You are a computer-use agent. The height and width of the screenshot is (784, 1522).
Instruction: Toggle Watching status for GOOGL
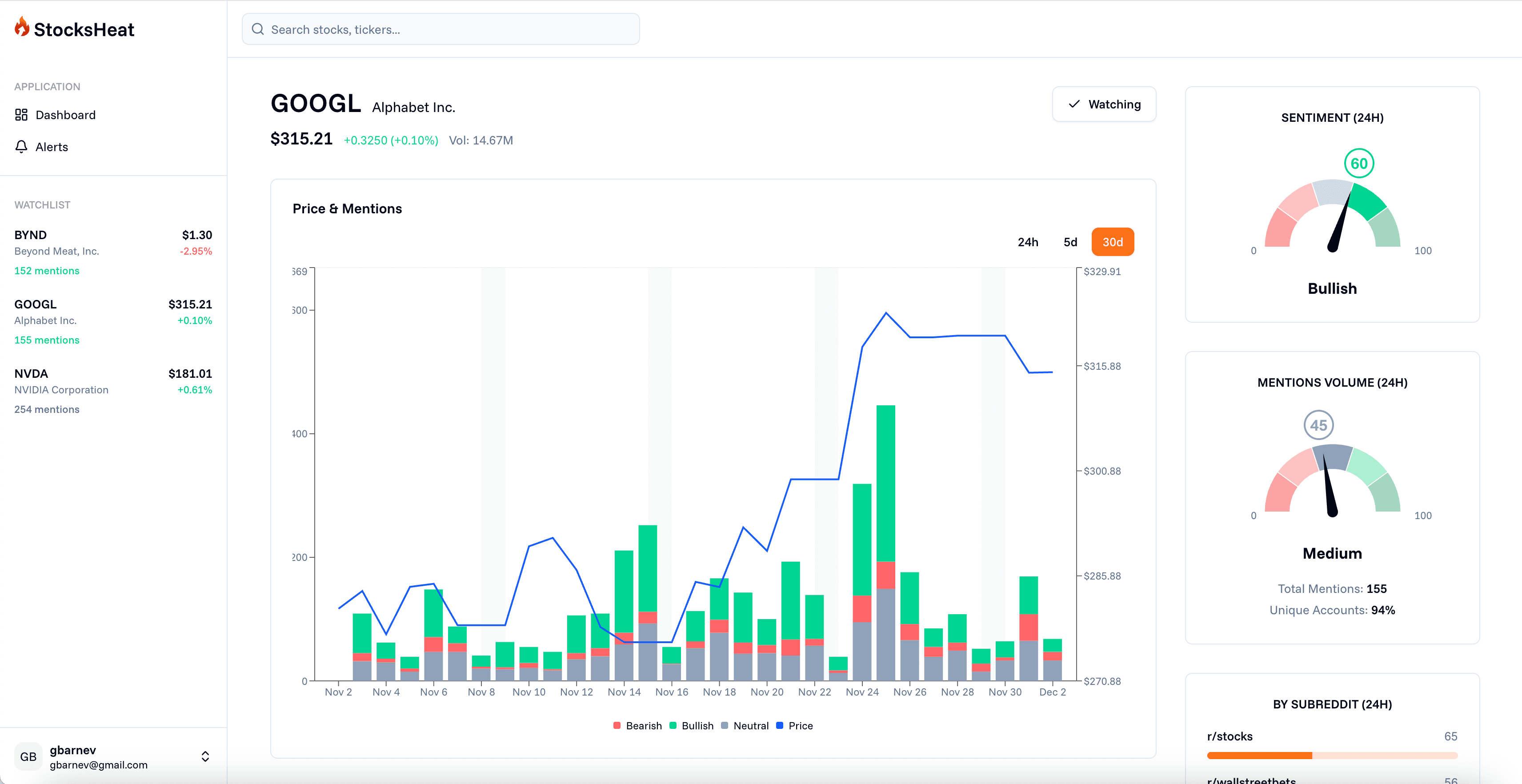[1104, 104]
